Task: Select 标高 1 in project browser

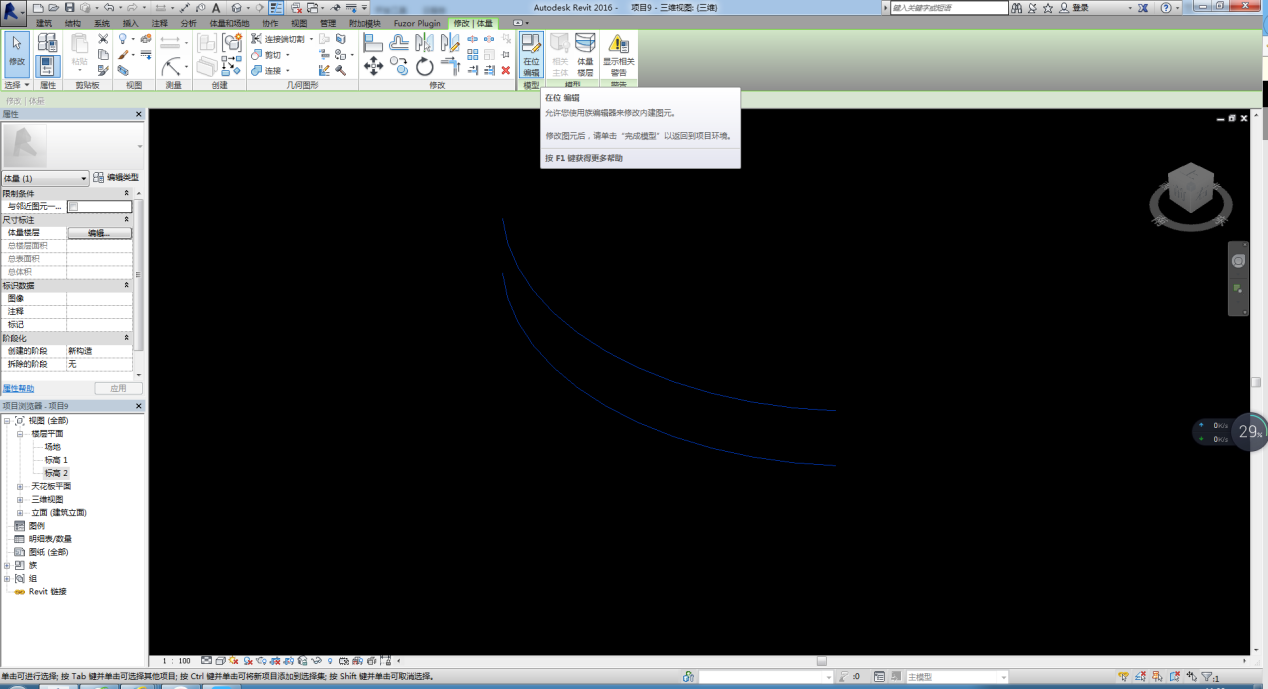Action: coord(56,460)
